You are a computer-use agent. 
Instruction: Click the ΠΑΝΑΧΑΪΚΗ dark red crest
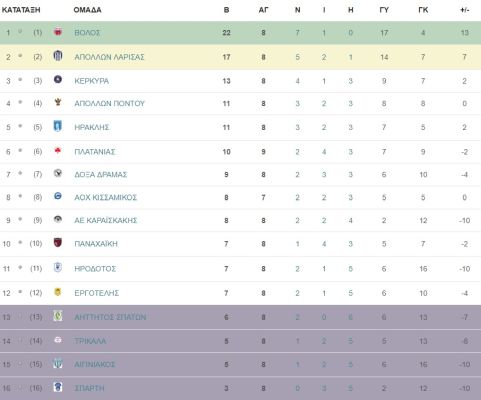point(58,242)
